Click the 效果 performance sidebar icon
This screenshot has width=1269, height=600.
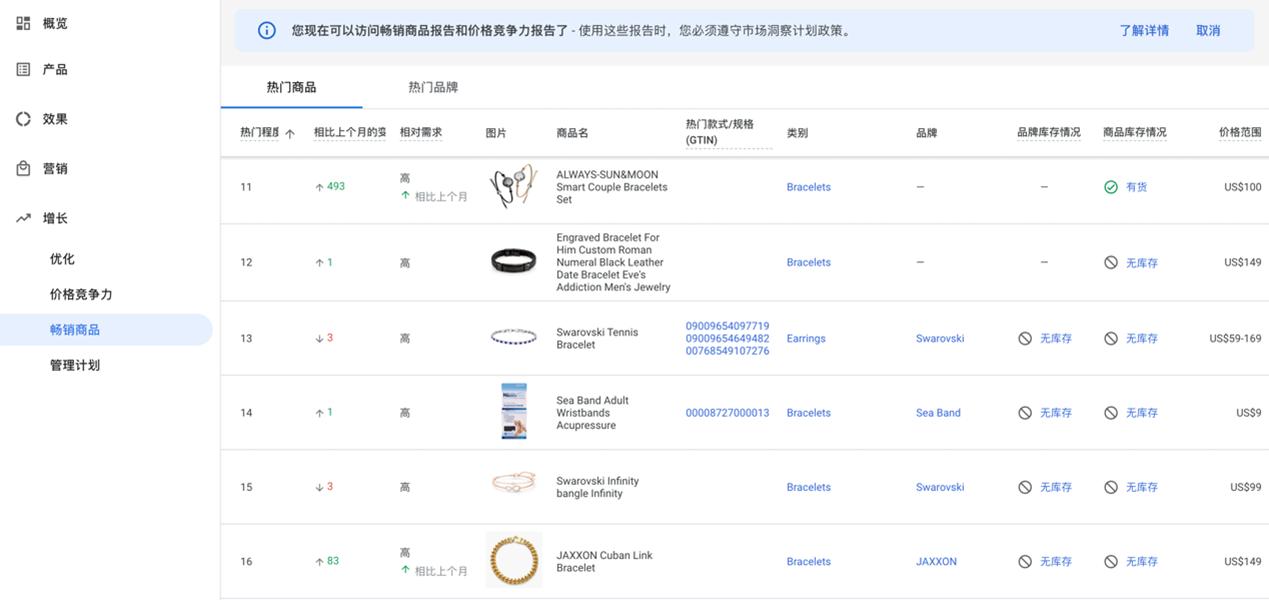tap(22, 118)
